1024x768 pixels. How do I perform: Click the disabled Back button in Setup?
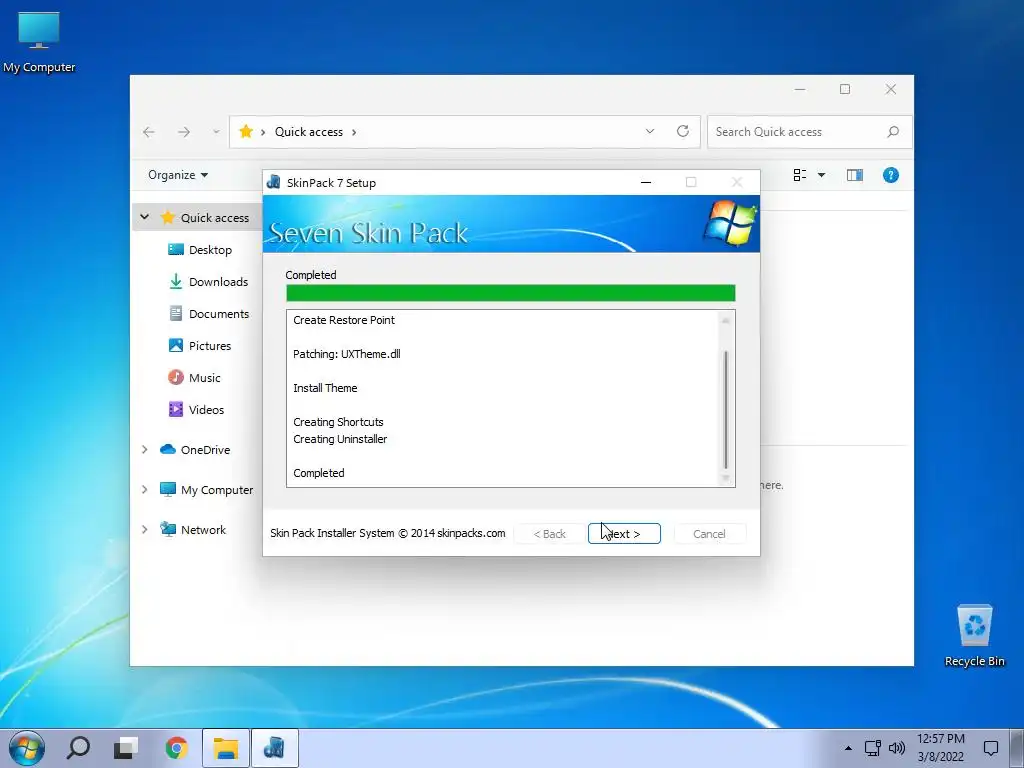(549, 534)
